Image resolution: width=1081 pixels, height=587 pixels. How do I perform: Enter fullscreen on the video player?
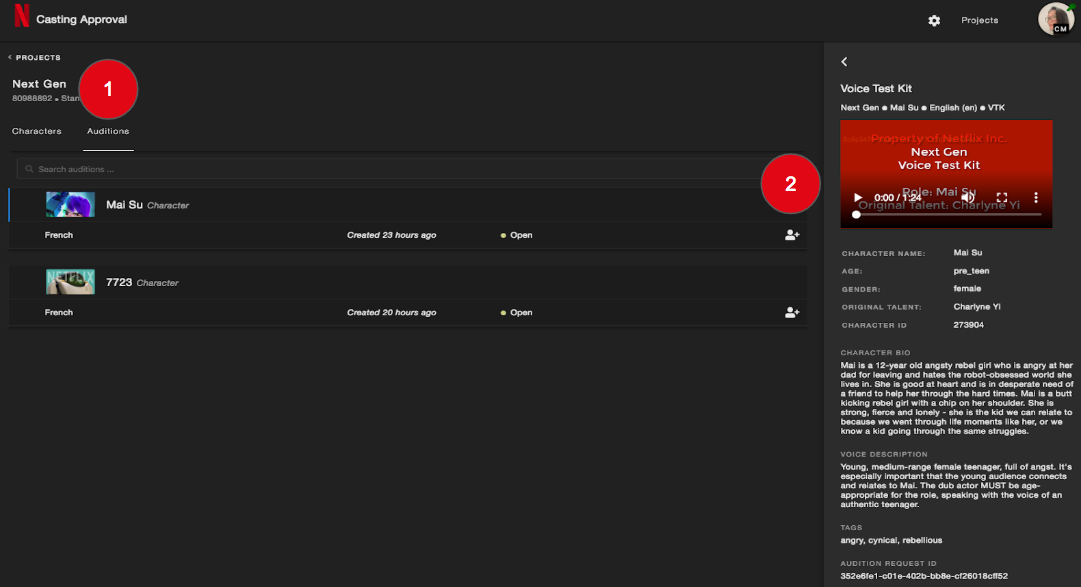pos(1002,198)
